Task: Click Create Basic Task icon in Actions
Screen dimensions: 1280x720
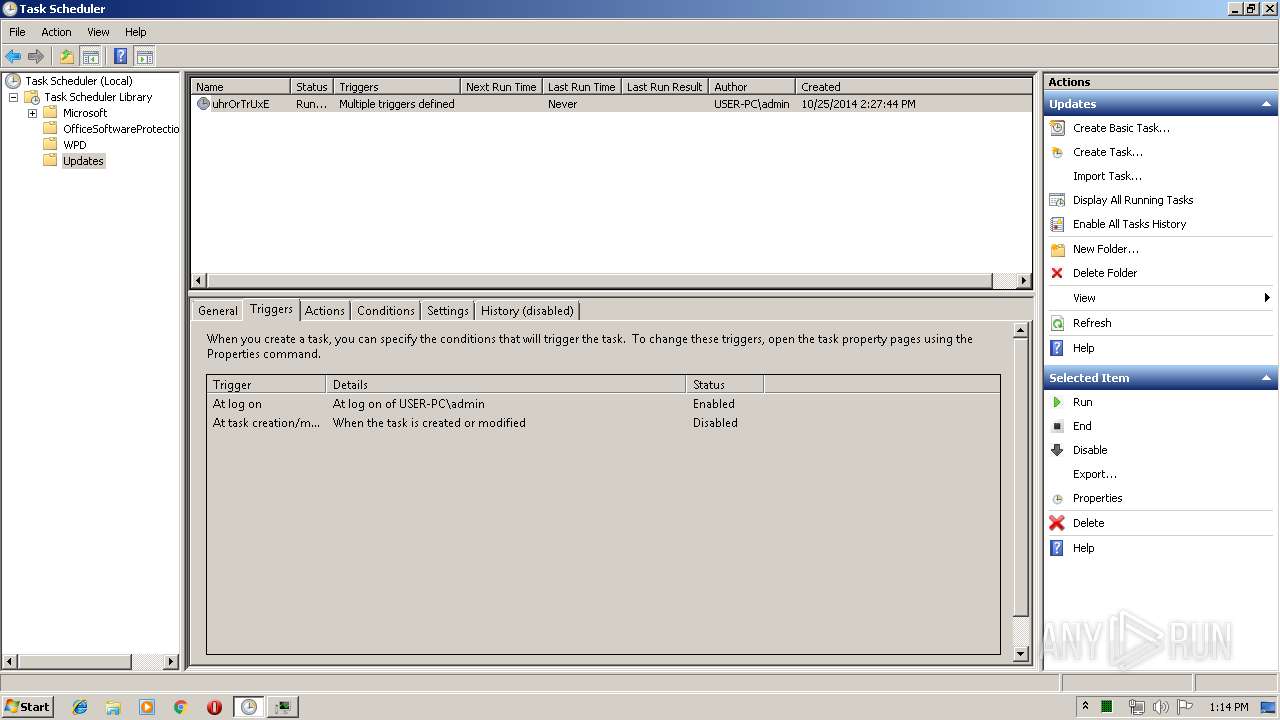Action: 1057,128
